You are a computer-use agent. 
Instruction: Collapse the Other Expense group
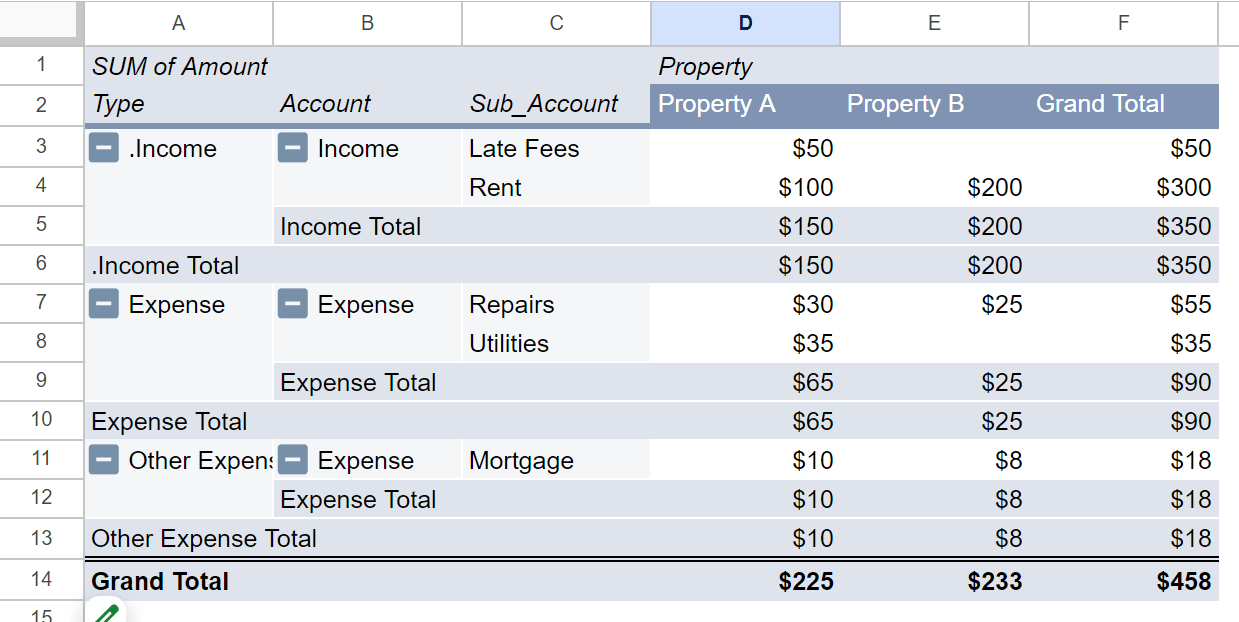[x=104, y=460]
